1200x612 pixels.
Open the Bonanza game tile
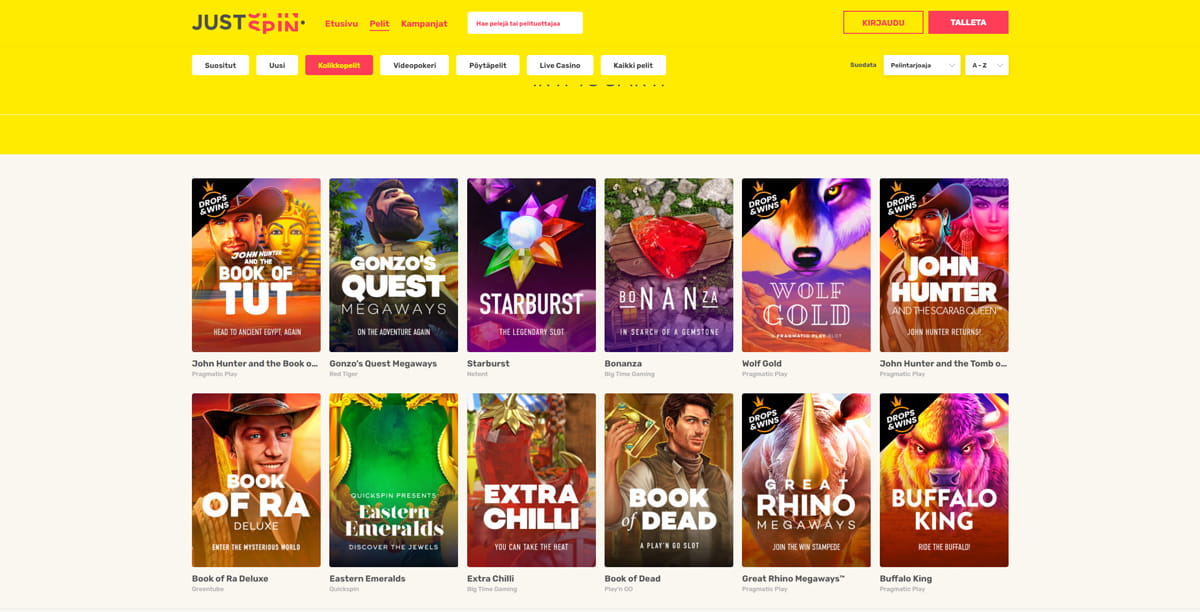pos(669,265)
